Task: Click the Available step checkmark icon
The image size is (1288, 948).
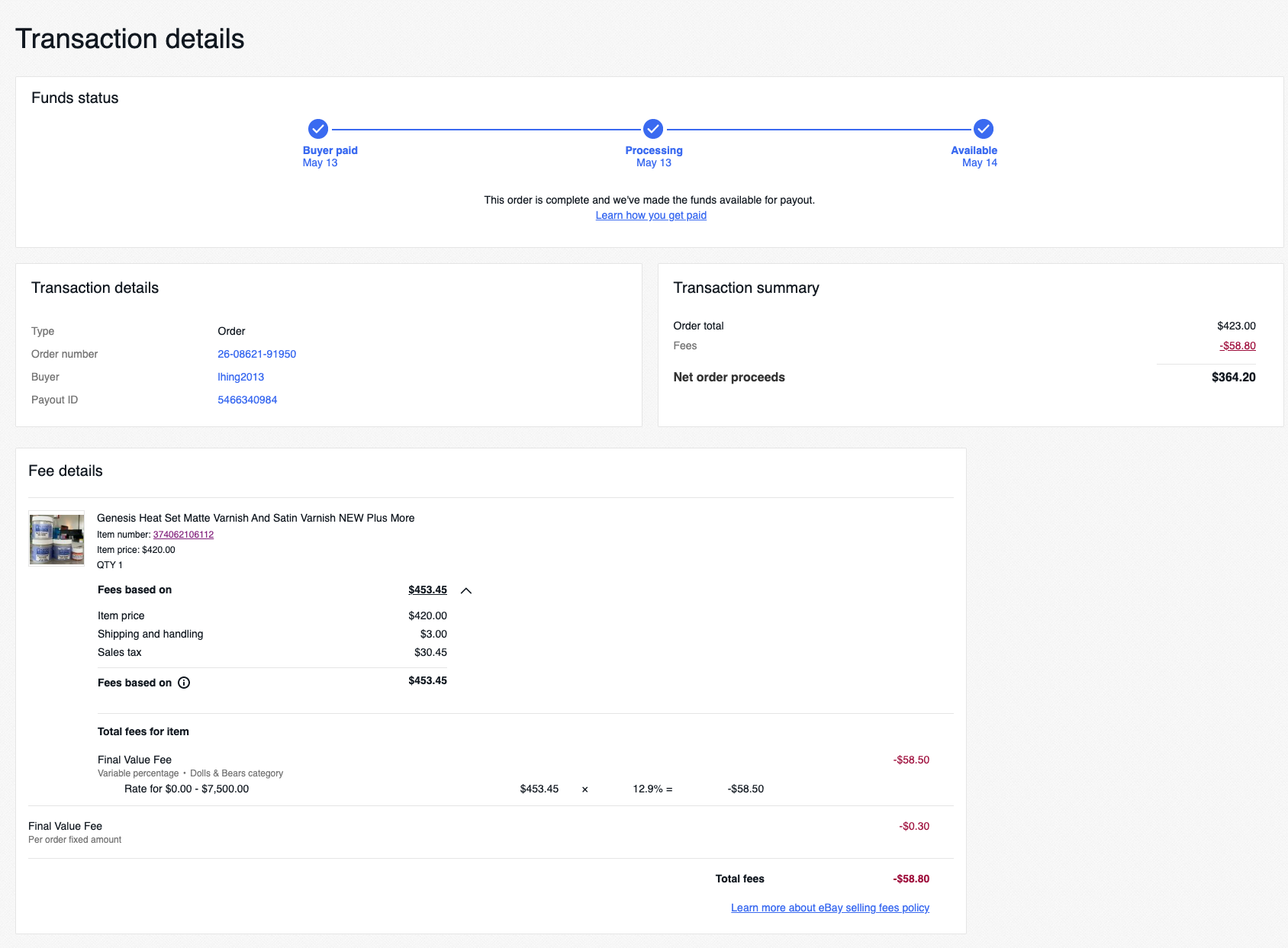Action: click(x=984, y=129)
